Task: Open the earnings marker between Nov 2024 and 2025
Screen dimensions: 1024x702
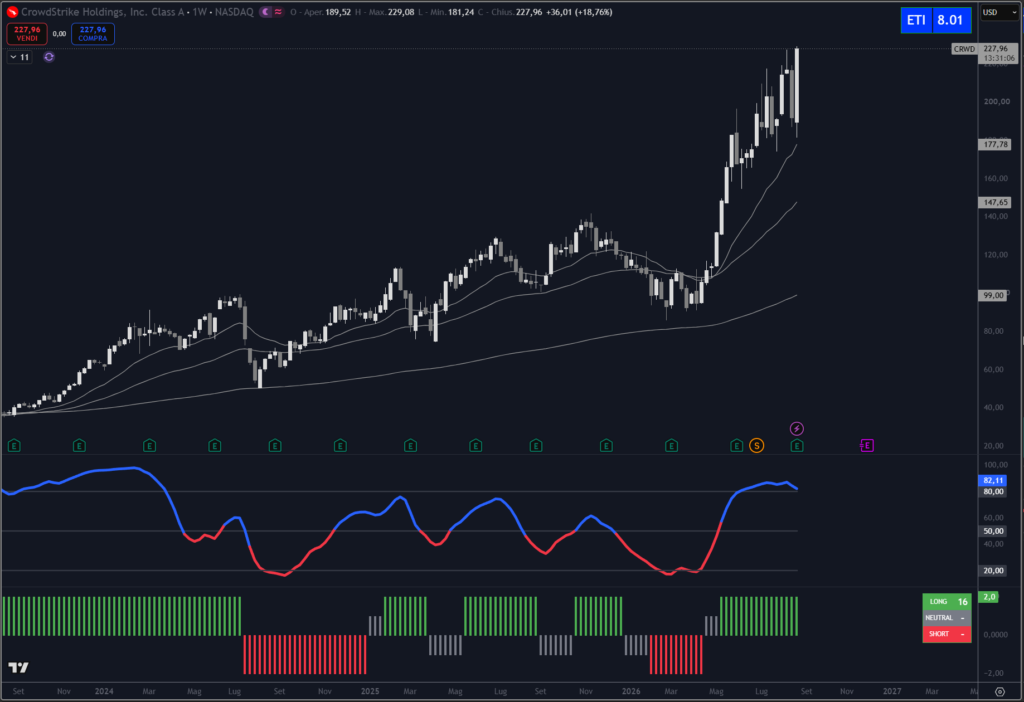Action: (x=340, y=445)
